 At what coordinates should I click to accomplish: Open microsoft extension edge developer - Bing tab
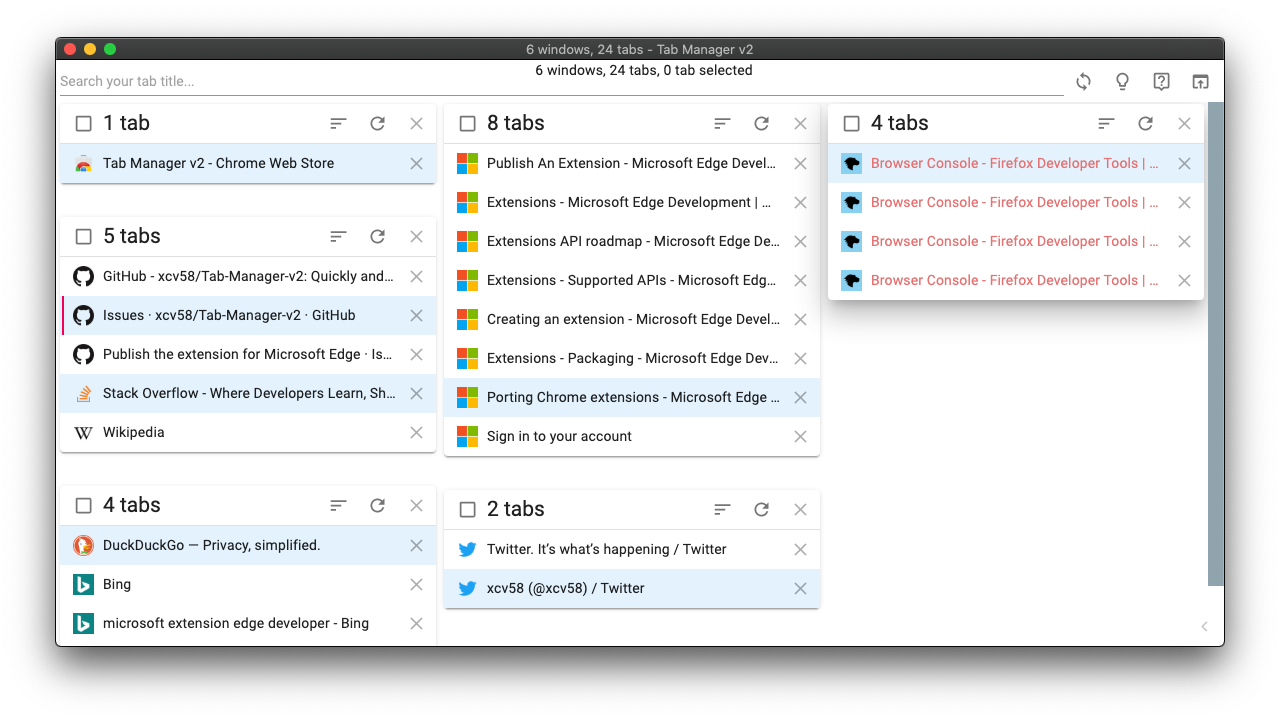point(248,624)
